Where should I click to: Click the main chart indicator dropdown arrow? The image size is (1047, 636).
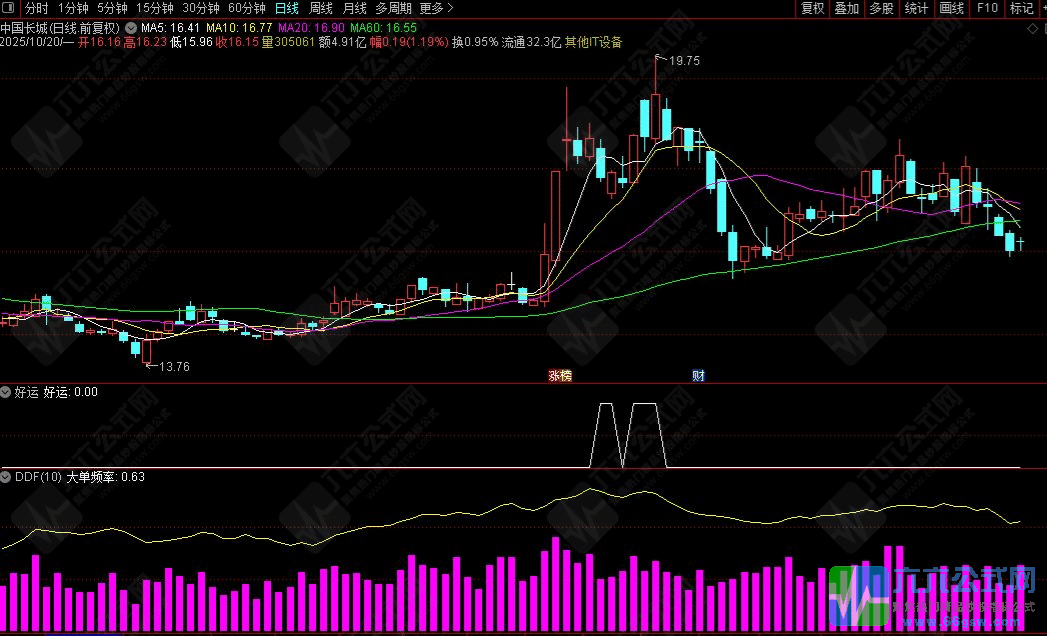130,27
